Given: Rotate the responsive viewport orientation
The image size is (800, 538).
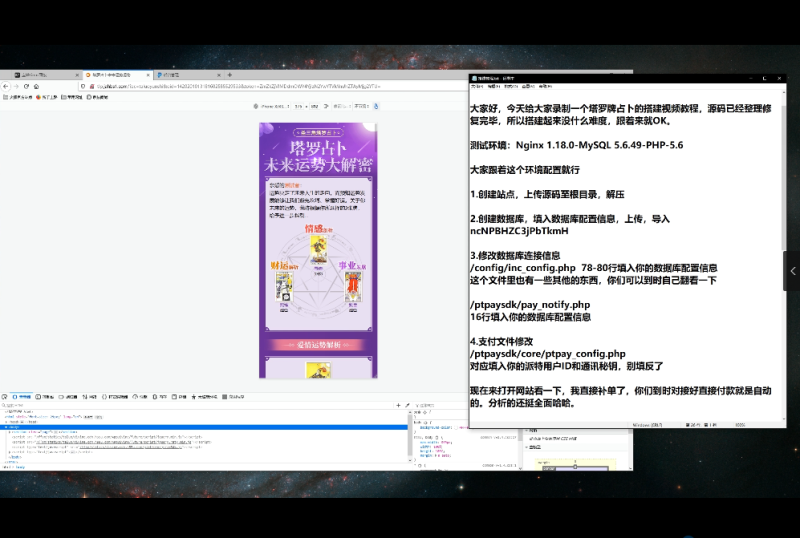Looking at the screenshot, I should pos(326,105).
